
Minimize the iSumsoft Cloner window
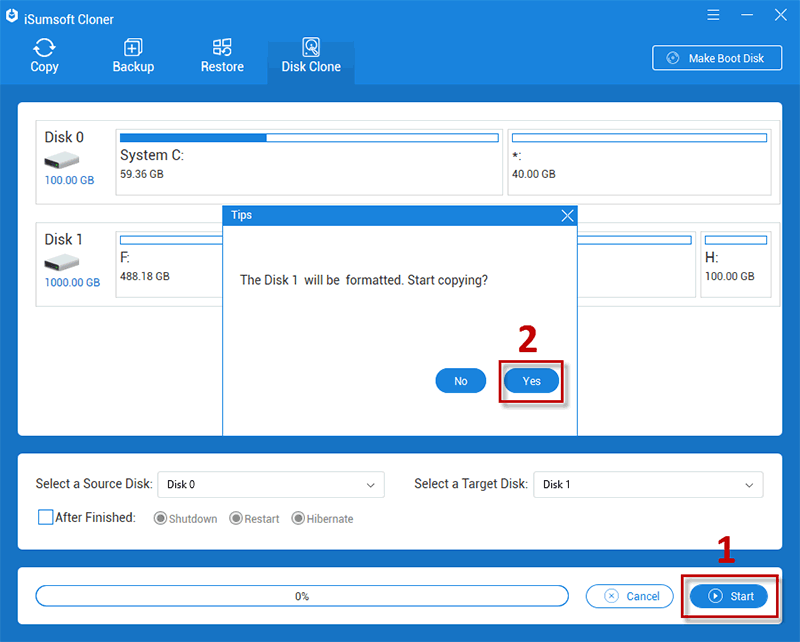click(747, 15)
